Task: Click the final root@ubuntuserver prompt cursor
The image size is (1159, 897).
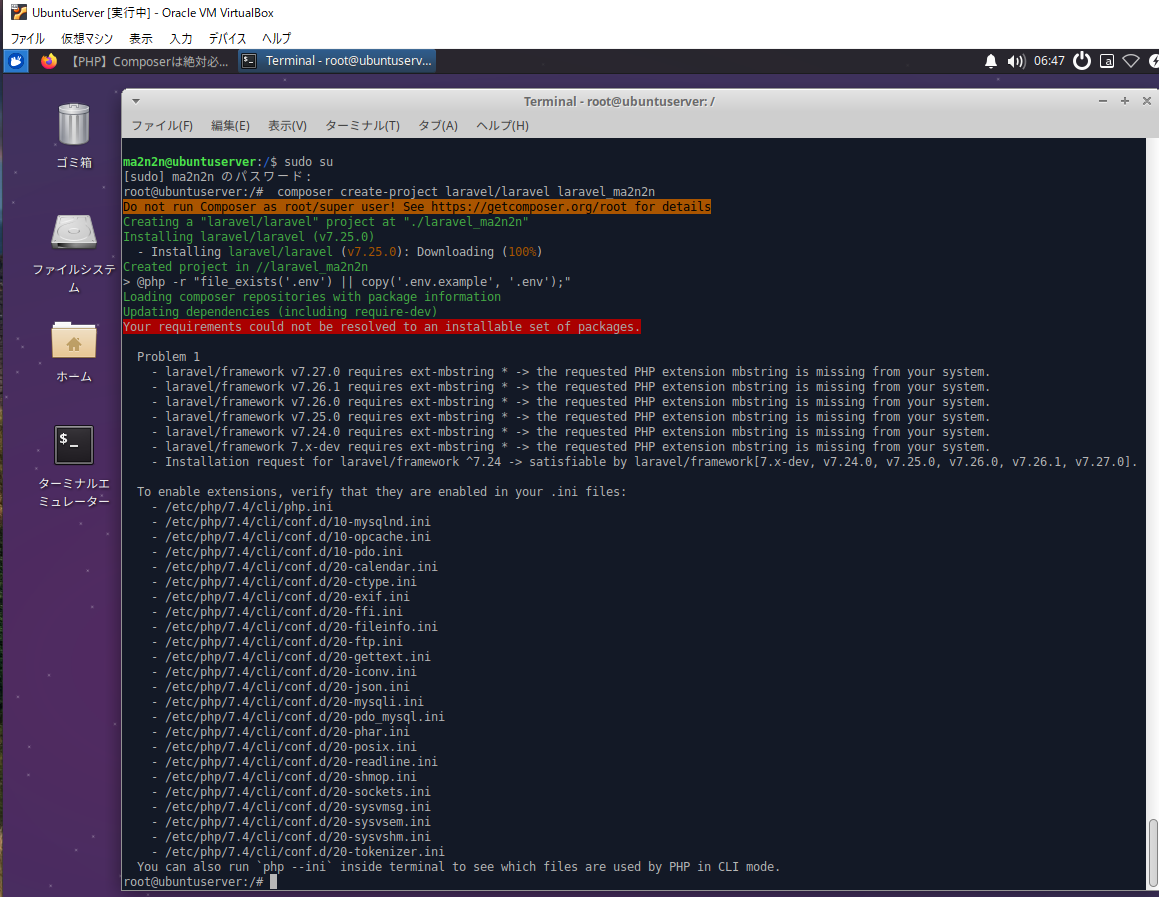Action: tap(273, 882)
